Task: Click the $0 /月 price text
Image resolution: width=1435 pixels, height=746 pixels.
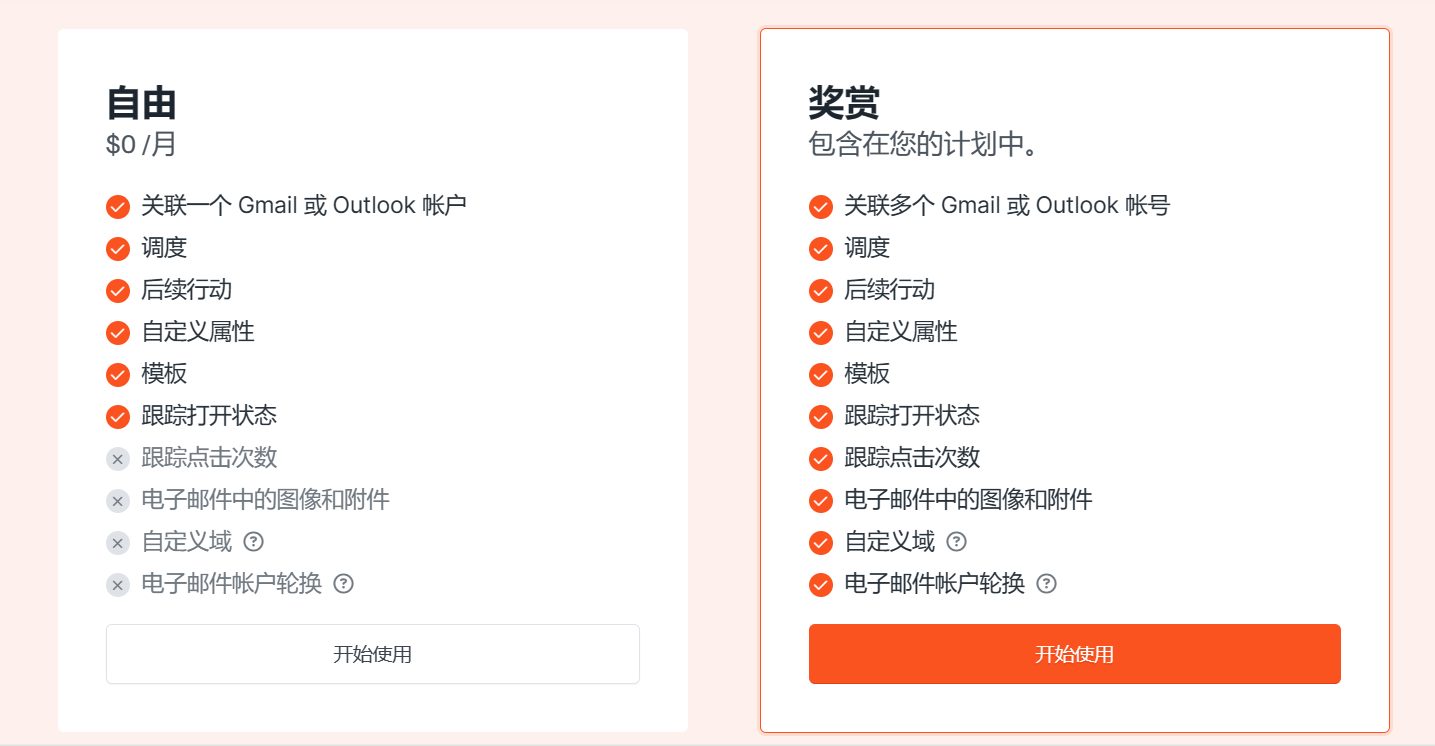Action: click(141, 145)
